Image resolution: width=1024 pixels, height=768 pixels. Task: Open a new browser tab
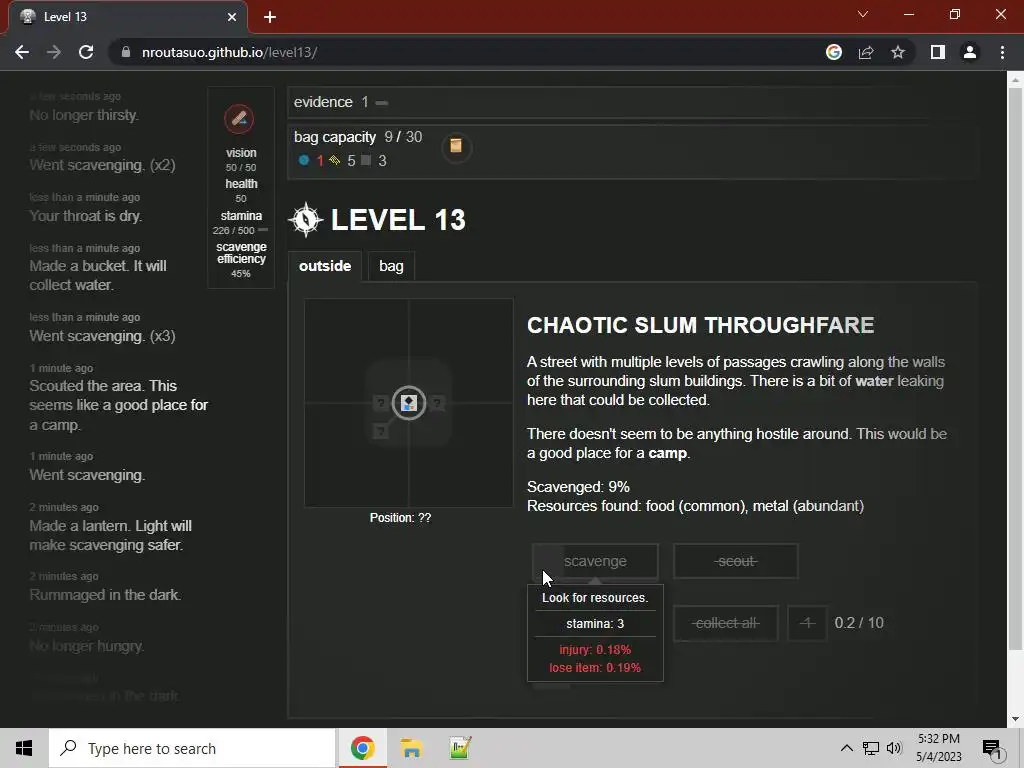pos(270,17)
